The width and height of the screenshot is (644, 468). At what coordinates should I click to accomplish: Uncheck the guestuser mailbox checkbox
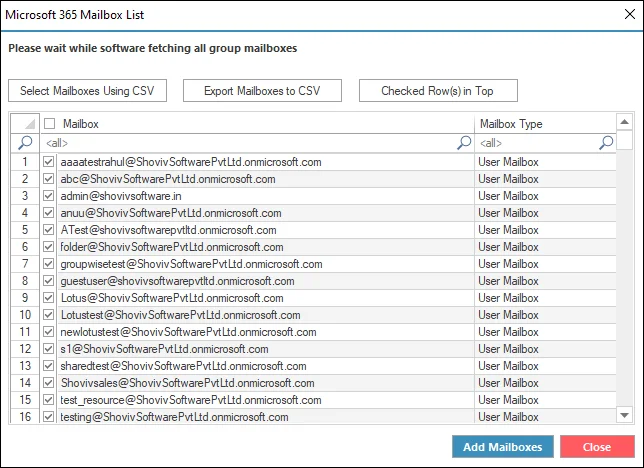[x=48, y=281]
